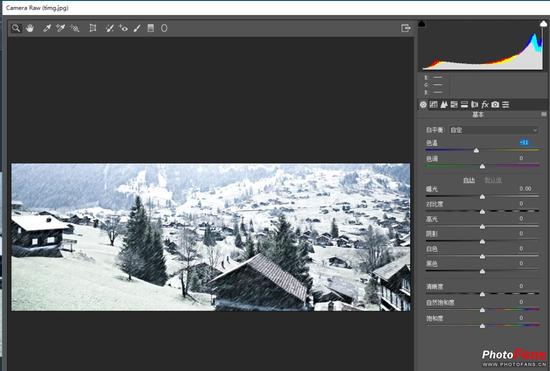This screenshot has height=371, width=550.
Task: Select the Graduated Filter tool
Action: [150, 28]
